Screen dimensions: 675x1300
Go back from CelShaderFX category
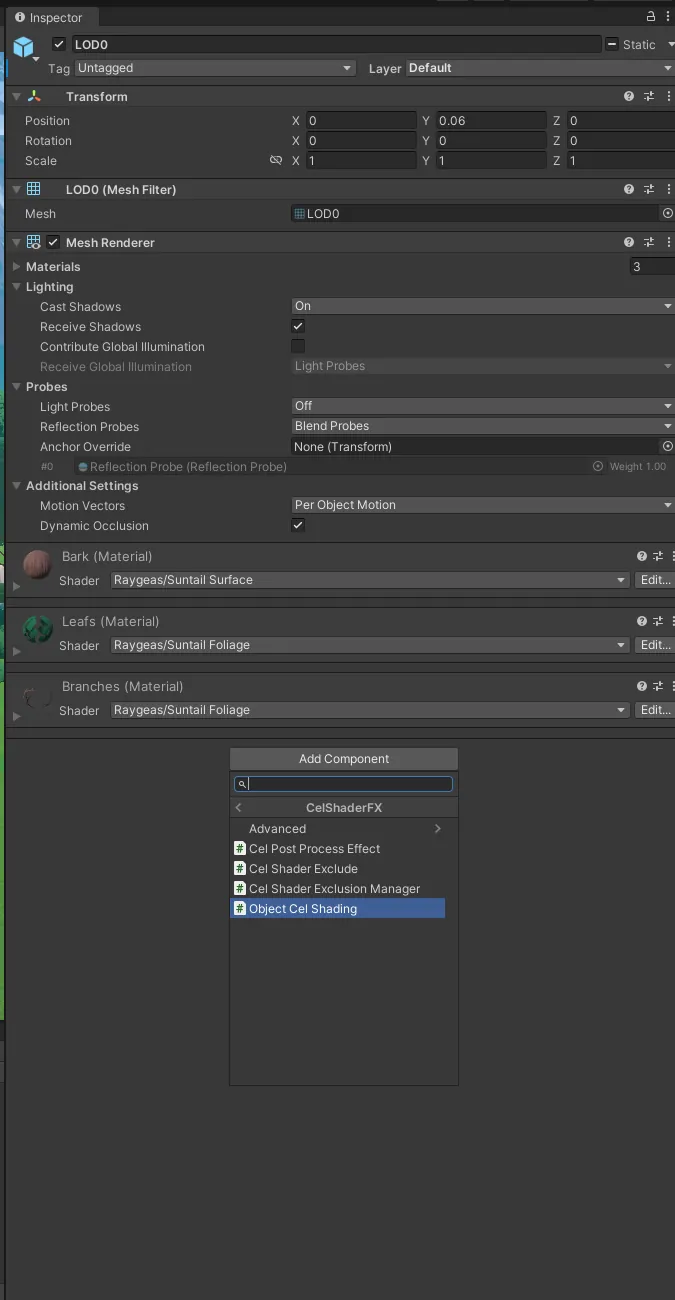[239, 807]
